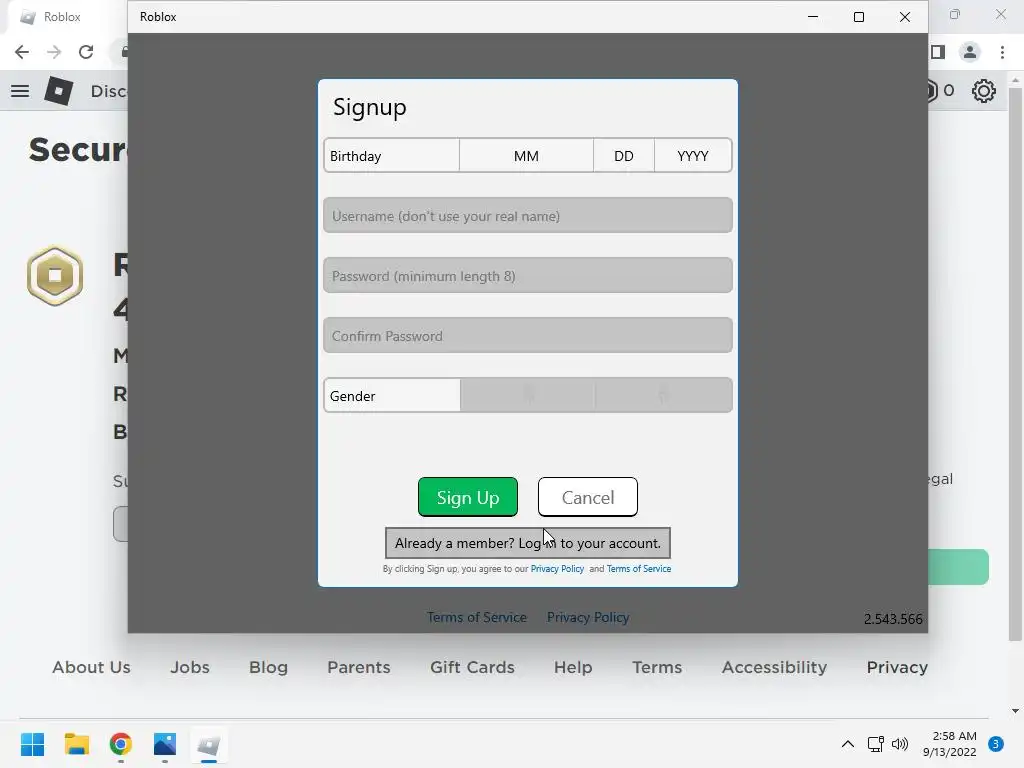This screenshot has height=768, width=1024.
Task: Focus the Confirm Password field
Action: click(528, 336)
